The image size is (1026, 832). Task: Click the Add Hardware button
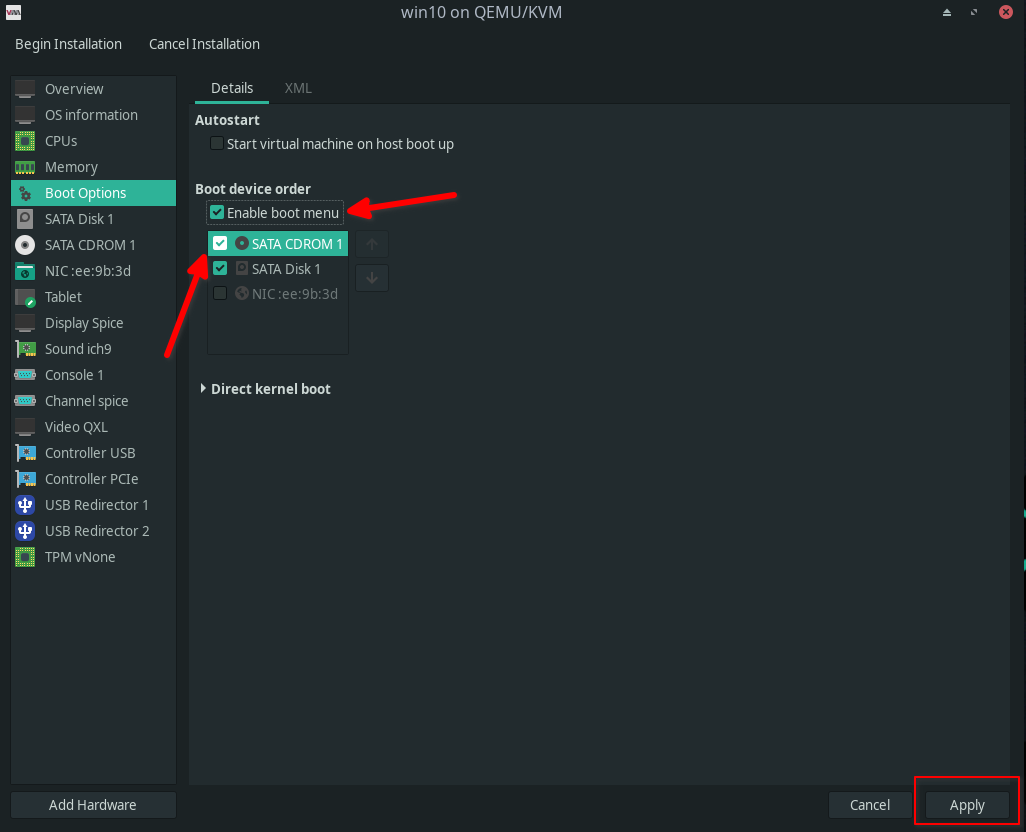tap(93, 805)
